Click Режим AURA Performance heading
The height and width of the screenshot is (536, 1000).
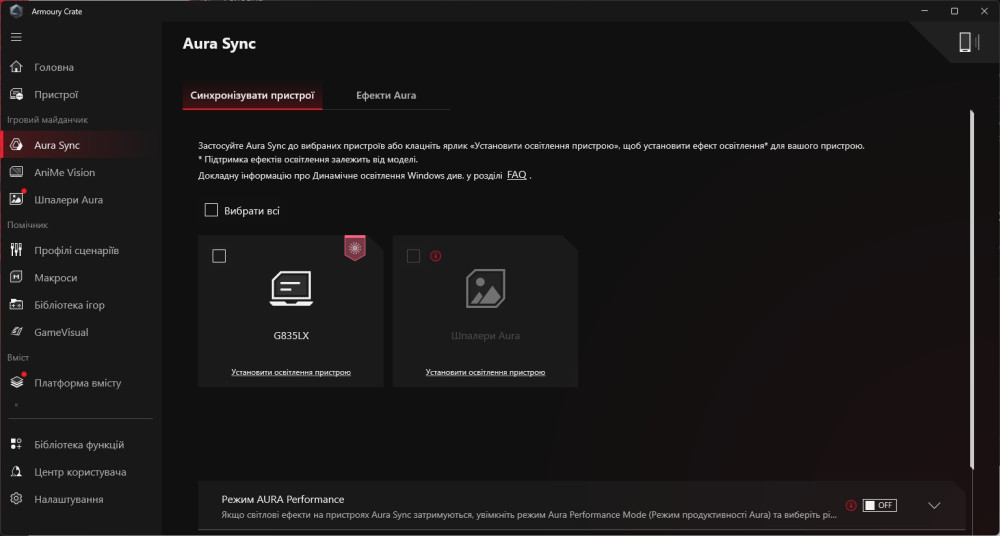point(283,499)
